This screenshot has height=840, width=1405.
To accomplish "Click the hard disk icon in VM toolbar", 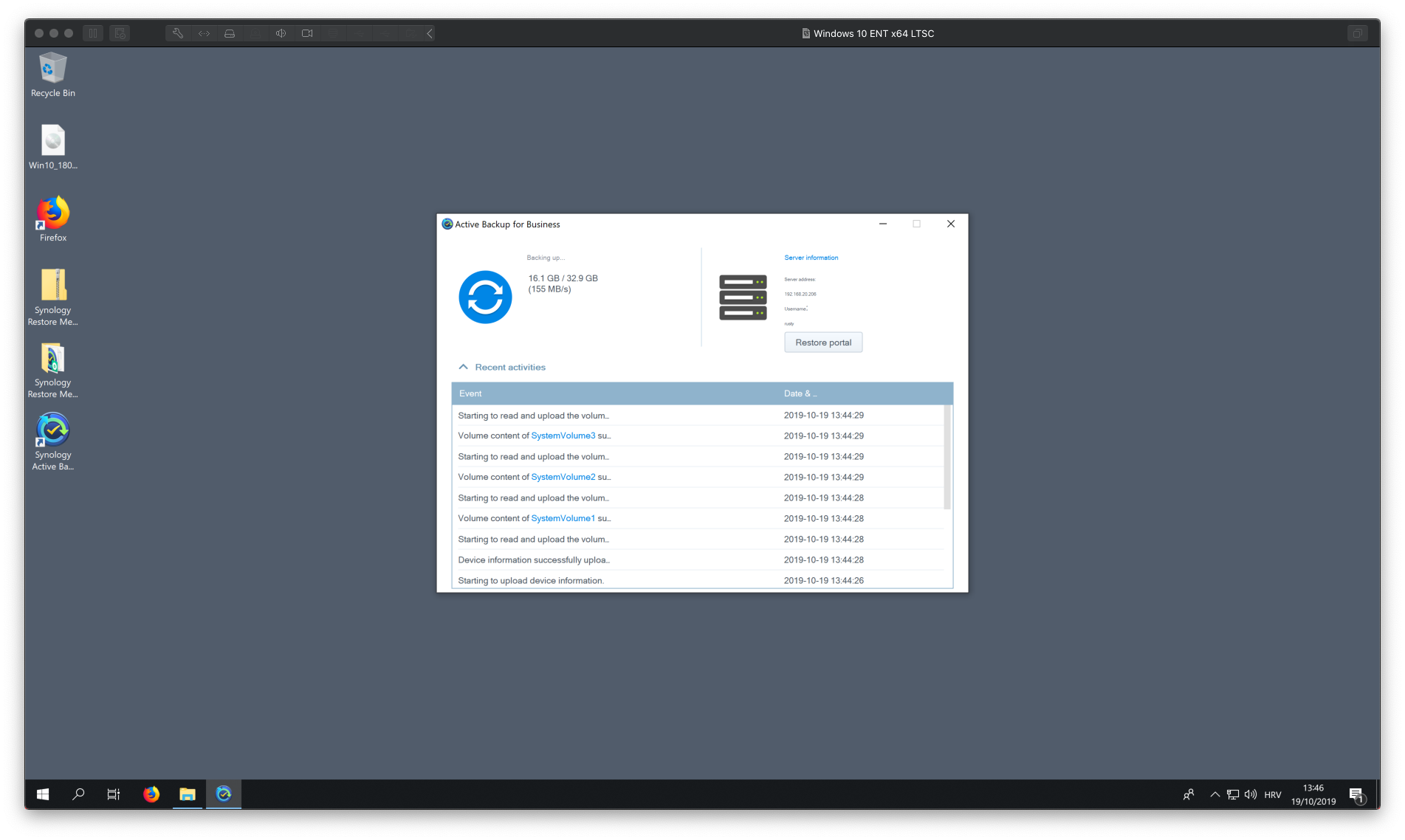I will click(230, 33).
